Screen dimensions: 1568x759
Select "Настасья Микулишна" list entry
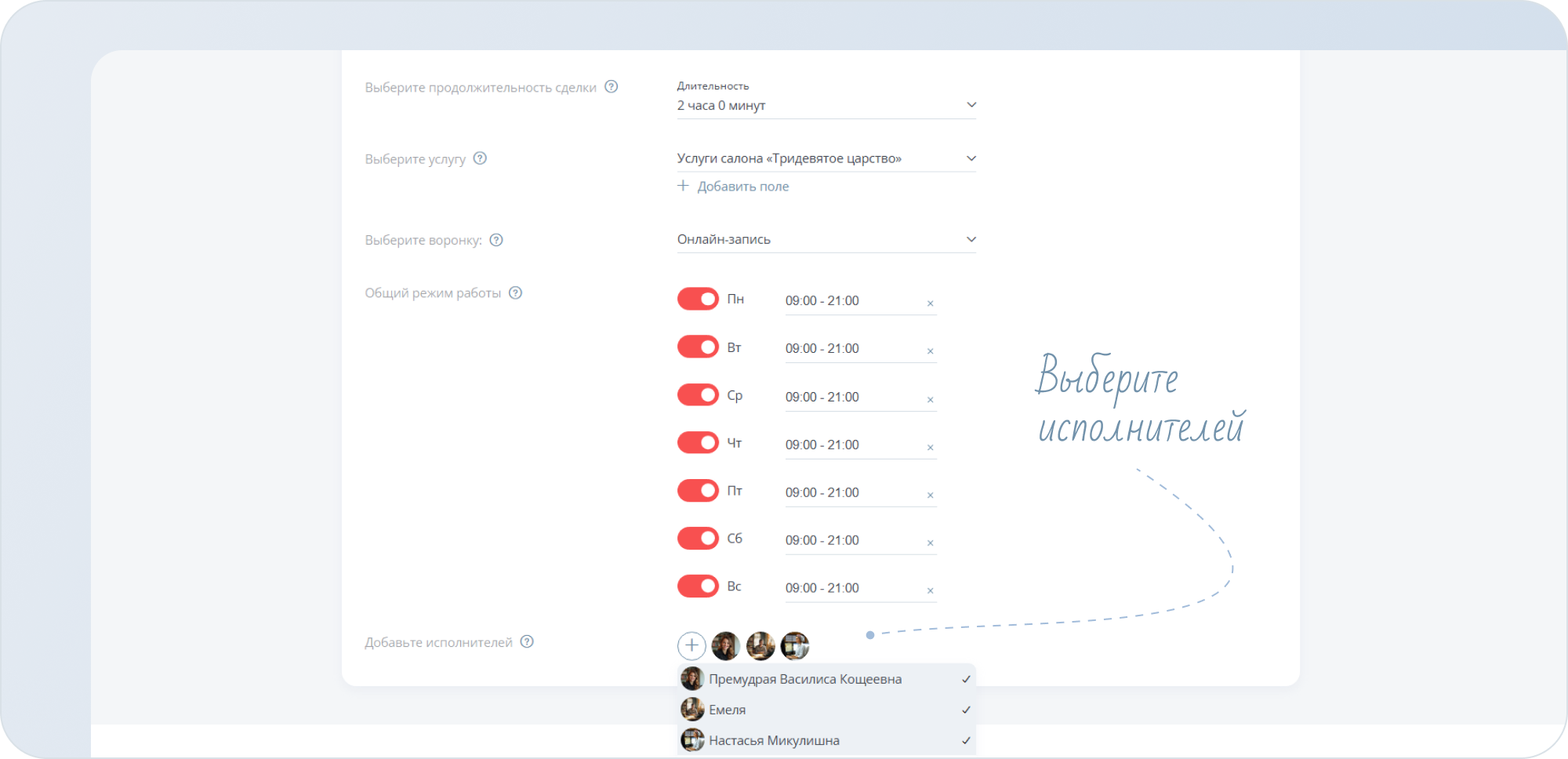(x=774, y=740)
